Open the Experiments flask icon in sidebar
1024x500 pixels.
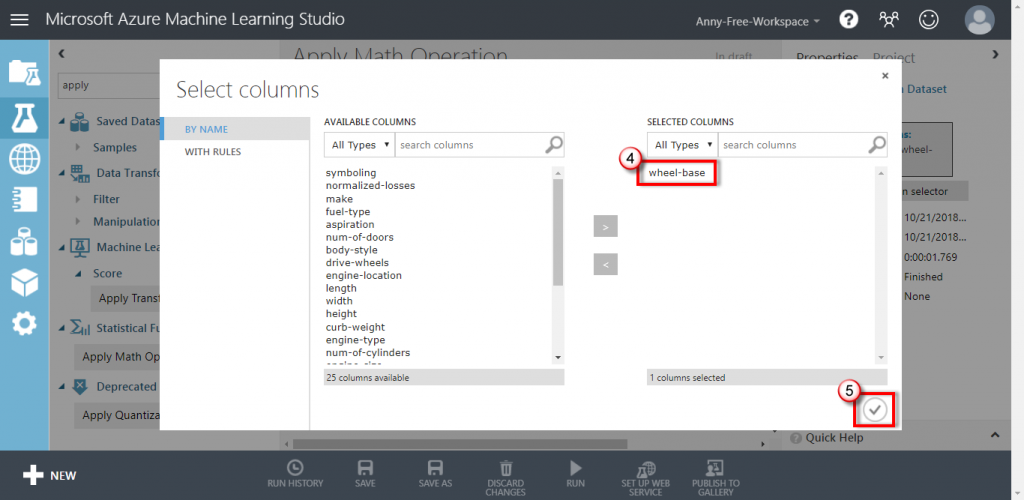click(x=24, y=117)
